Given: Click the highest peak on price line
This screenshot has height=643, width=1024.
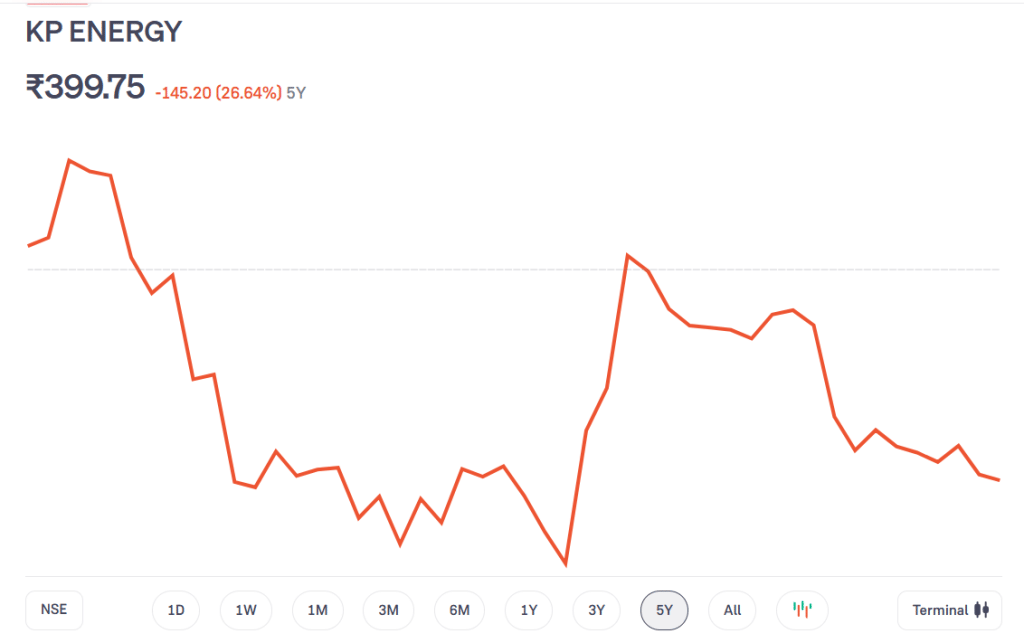Looking at the screenshot, I should (x=69, y=160).
